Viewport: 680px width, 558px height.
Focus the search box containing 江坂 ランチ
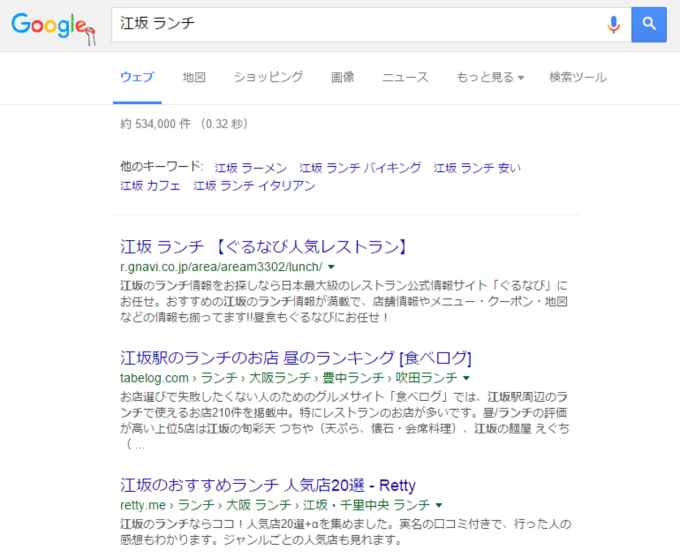point(358,24)
